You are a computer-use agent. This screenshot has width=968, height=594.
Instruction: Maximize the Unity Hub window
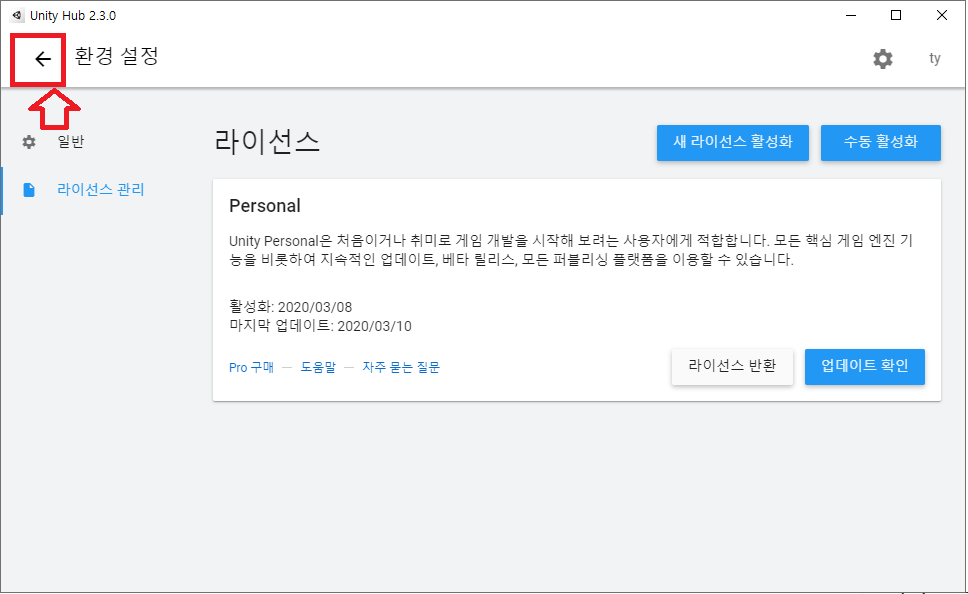coord(896,15)
